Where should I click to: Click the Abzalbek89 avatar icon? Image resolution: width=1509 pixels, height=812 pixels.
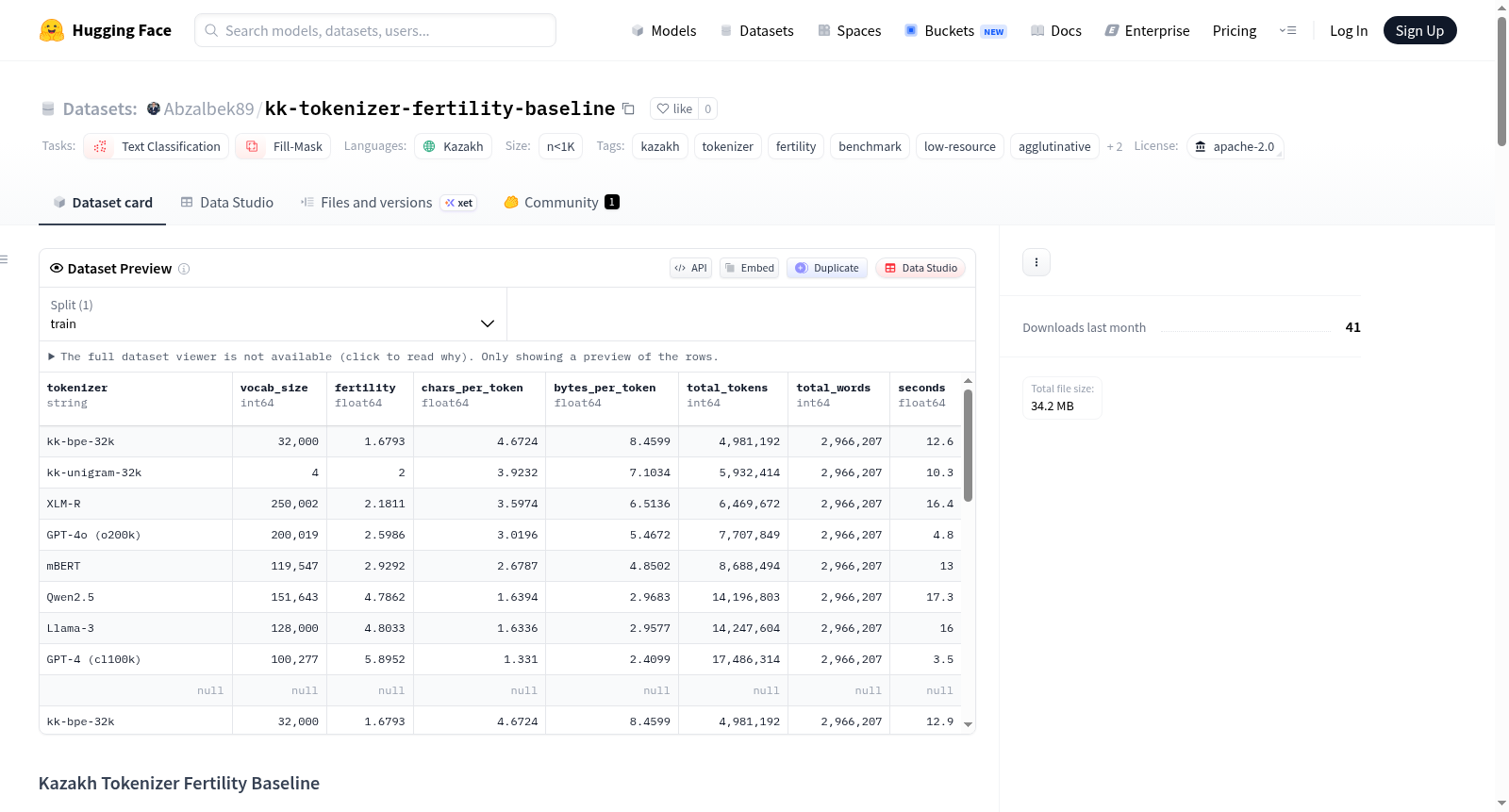point(154,108)
